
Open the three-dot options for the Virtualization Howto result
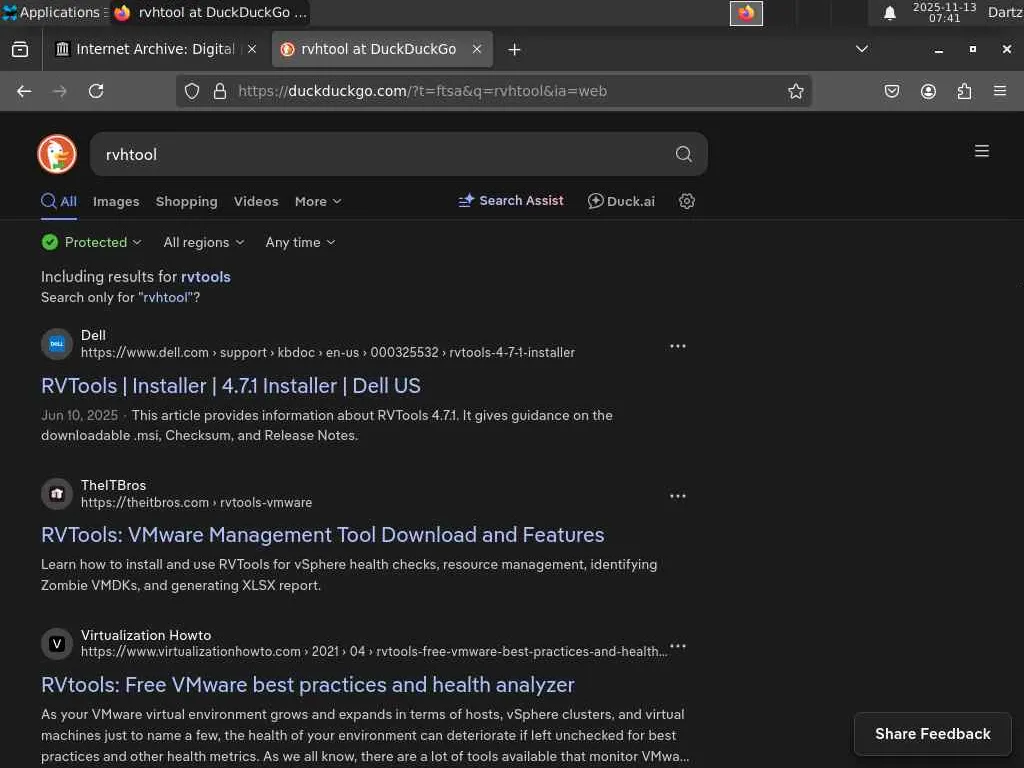coord(678,646)
